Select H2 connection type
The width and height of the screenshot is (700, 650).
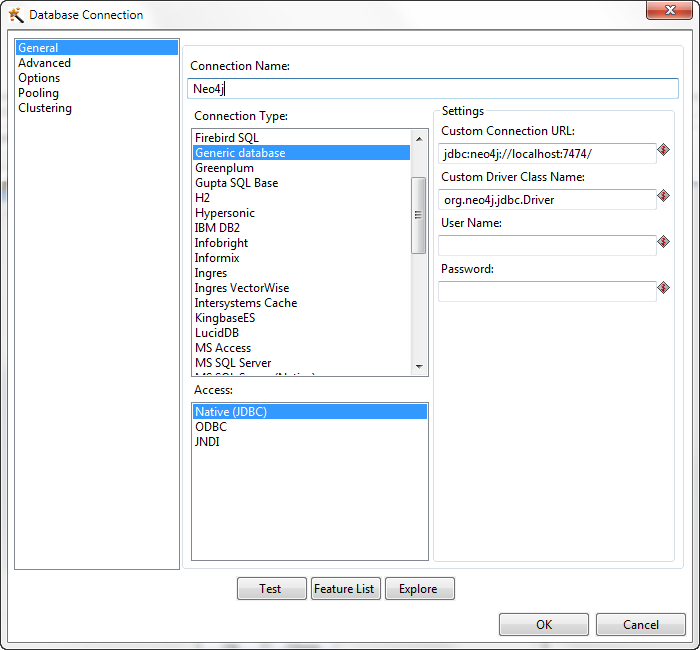[x=301, y=198]
